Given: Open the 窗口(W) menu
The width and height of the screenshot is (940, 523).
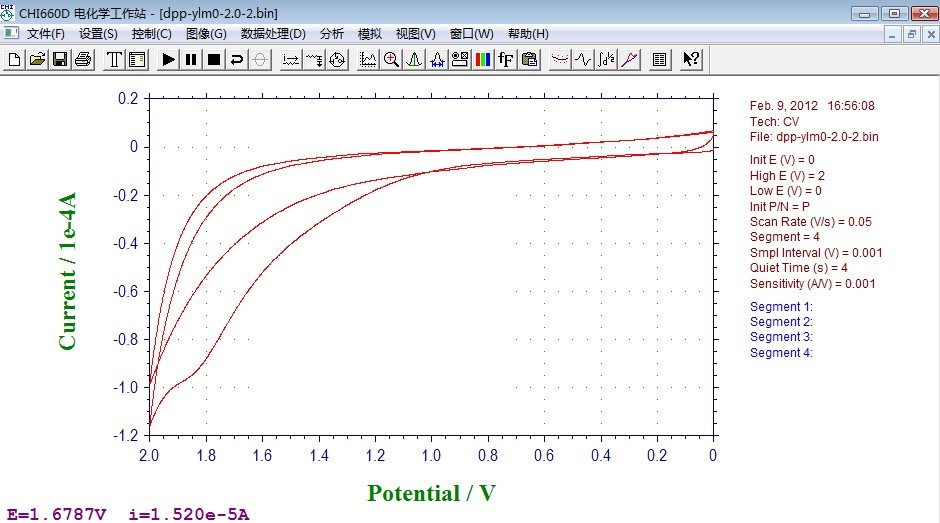Looking at the screenshot, I should point(472,34).
